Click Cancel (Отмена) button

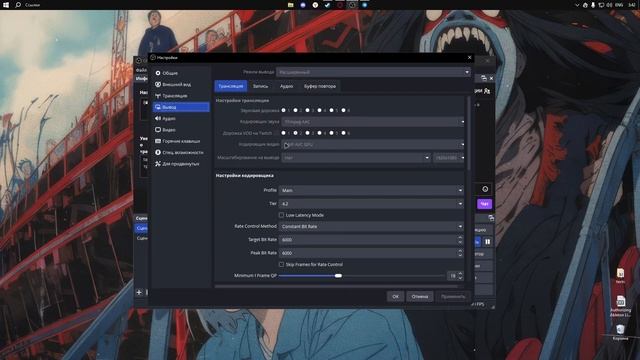tap(420, 297)
